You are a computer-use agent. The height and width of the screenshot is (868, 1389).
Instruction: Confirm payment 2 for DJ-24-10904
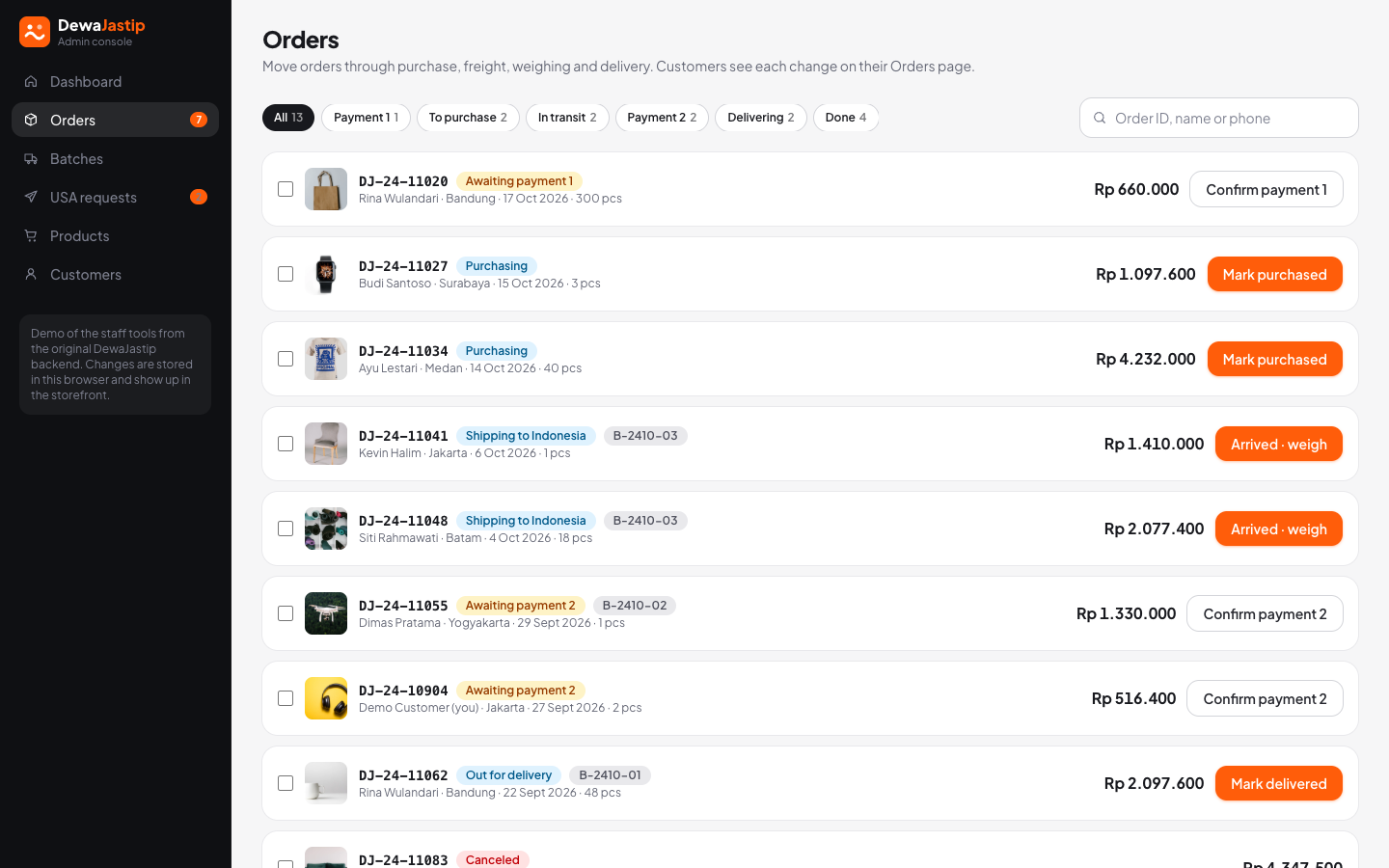point(1265,698)
